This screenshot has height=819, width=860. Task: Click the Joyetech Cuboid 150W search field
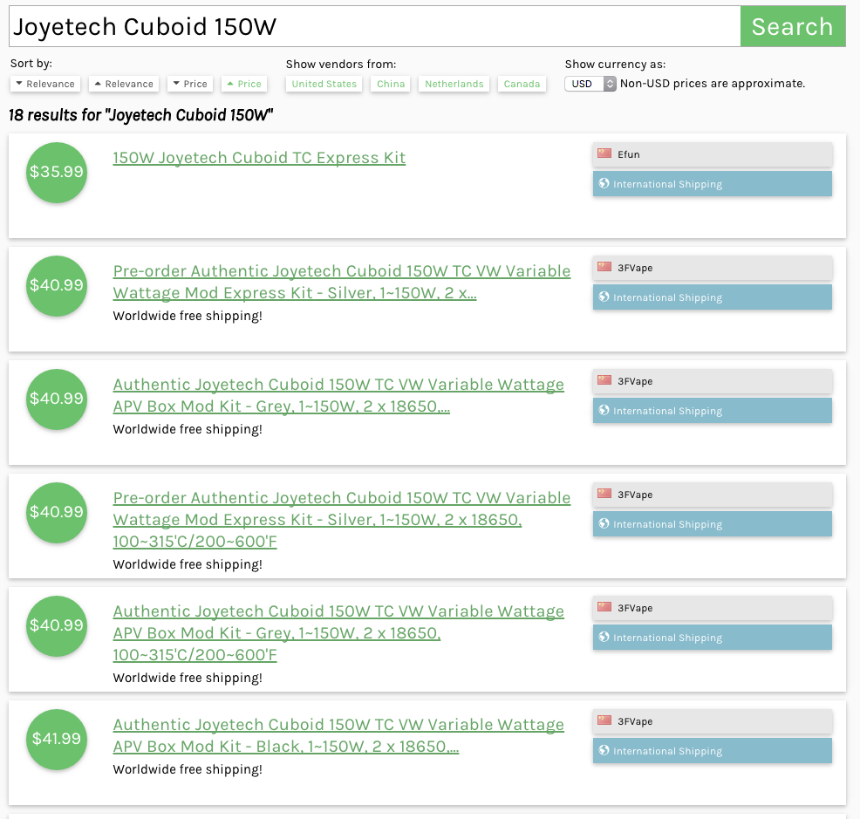pyautogui.click(x=375, y=26)
